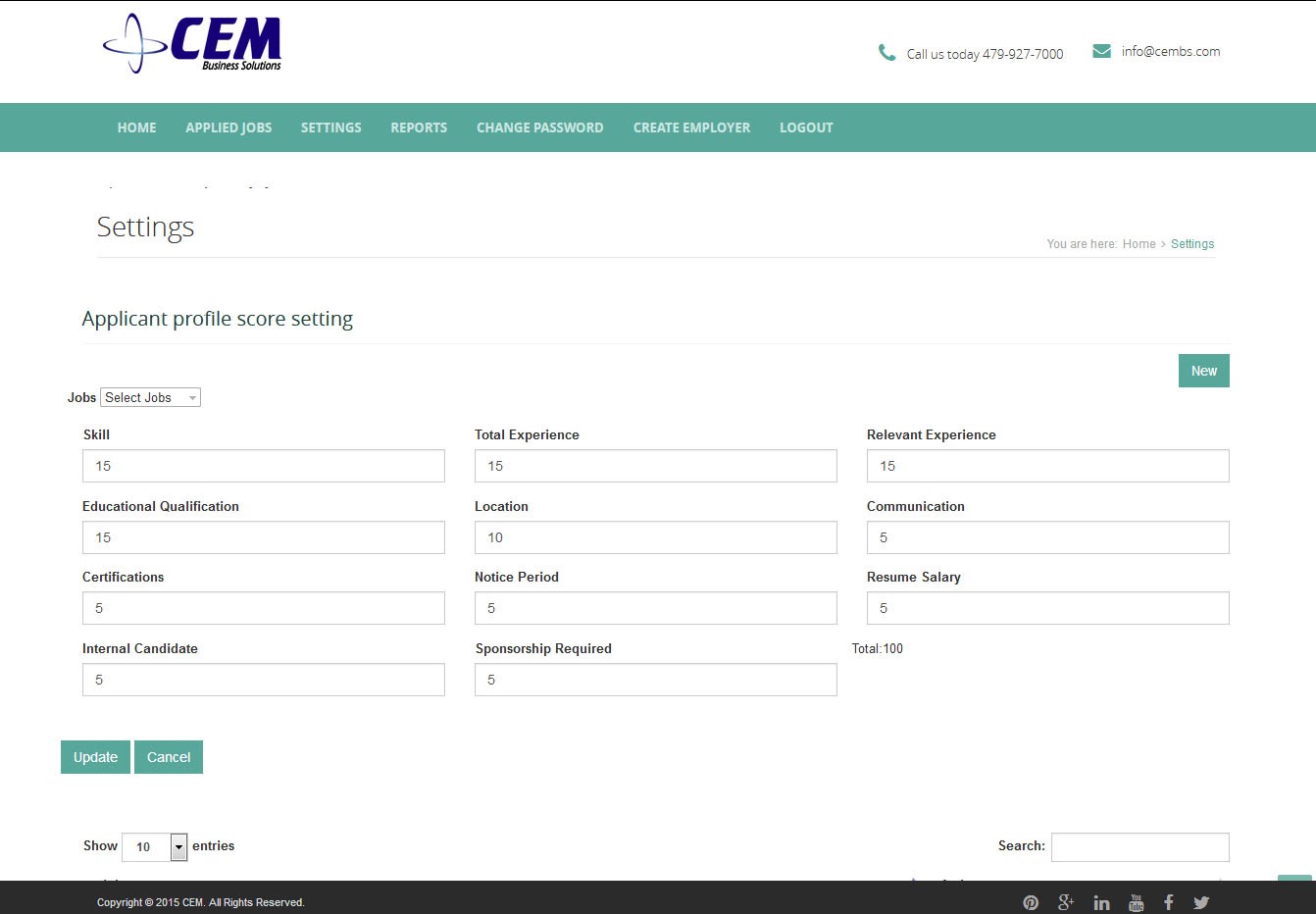1316x914 pixels.
Task: Open the LinkedIn footer icon
Action: pyautogui.click(x=1101, y=902)
